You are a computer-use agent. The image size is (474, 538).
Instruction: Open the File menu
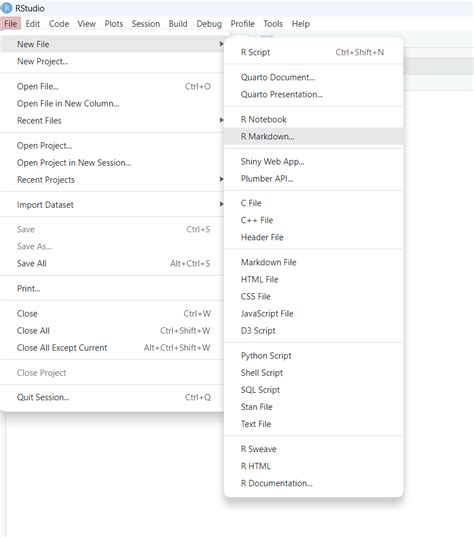pyautogui.click(x=11, y=24)
